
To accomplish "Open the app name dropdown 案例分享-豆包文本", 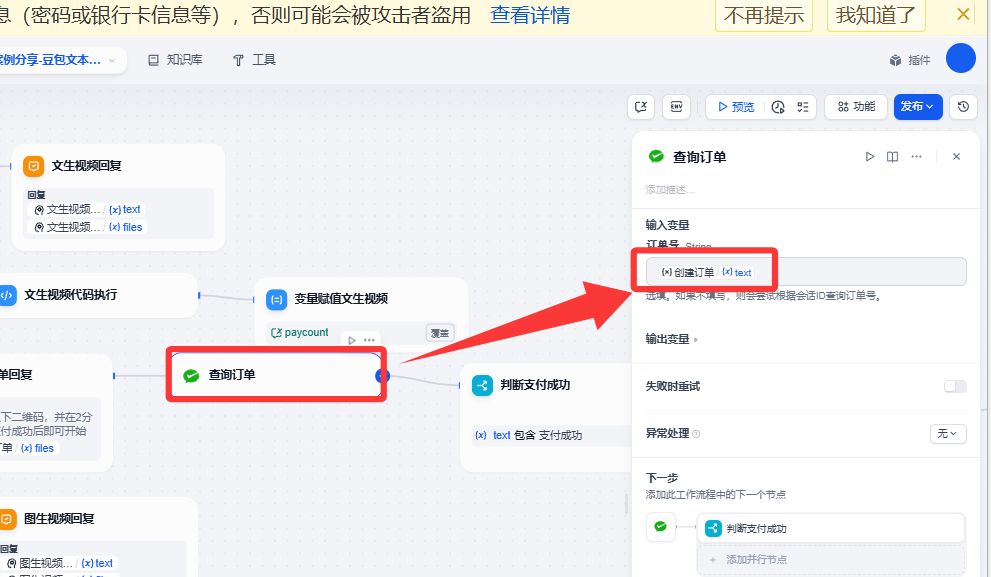I will tap(58, 60).
